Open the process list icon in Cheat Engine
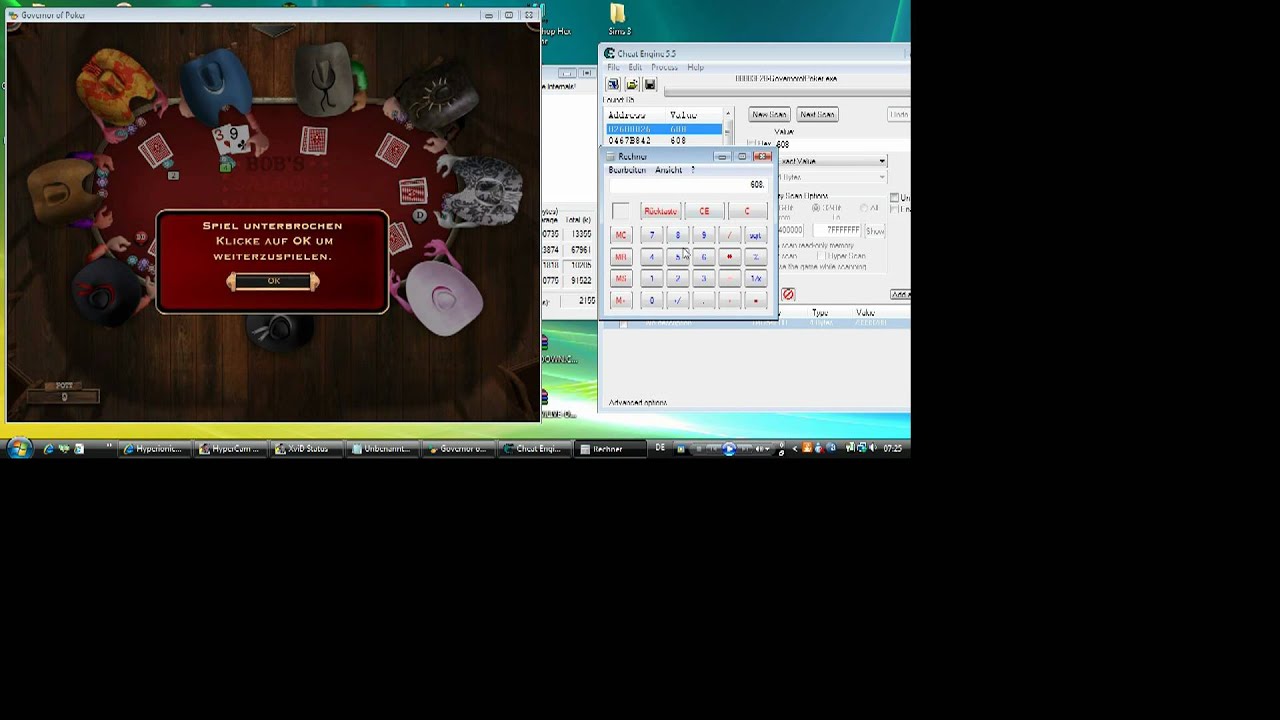 [x=613, y=85]
